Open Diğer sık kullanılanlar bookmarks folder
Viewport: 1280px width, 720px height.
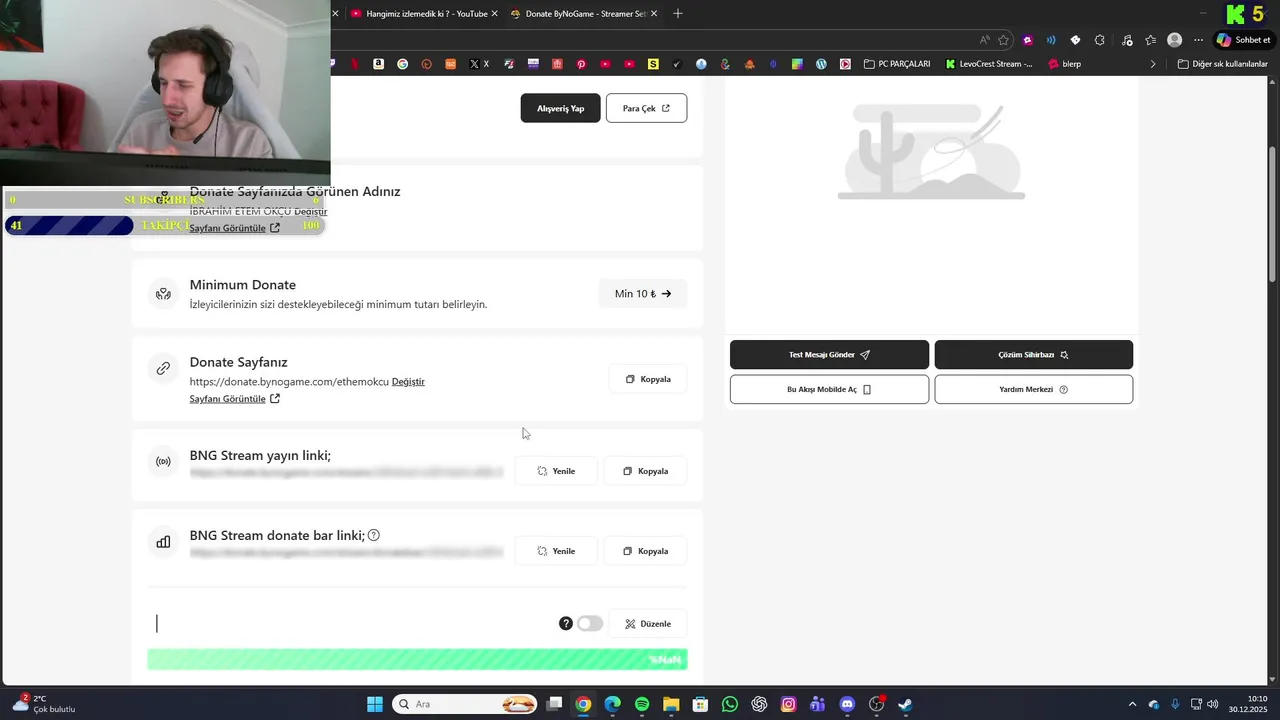tap(1222, 64)
